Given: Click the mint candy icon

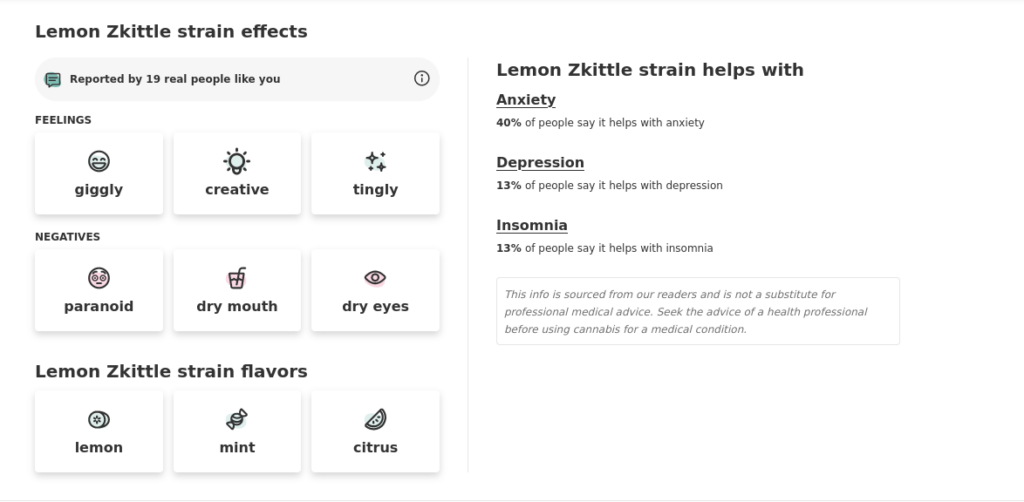Looking at the screenshot, I should pos(236,419).
